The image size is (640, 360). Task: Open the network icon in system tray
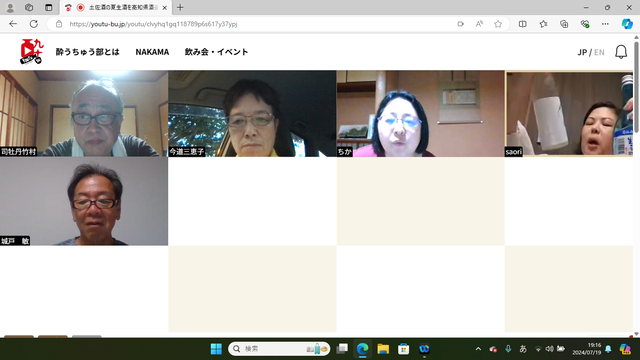tap(538, 349)
